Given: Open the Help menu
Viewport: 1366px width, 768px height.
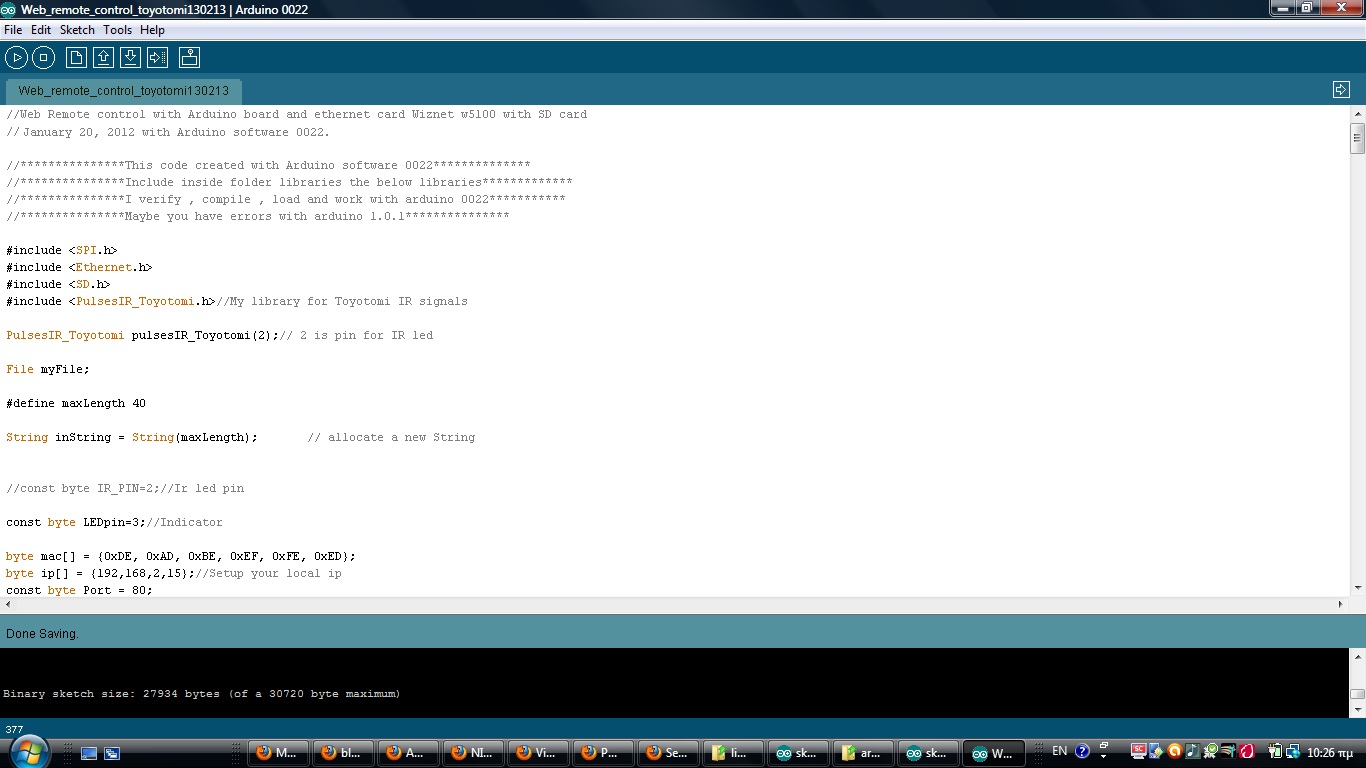Looking at the screenshot, I should pos(152,30).
